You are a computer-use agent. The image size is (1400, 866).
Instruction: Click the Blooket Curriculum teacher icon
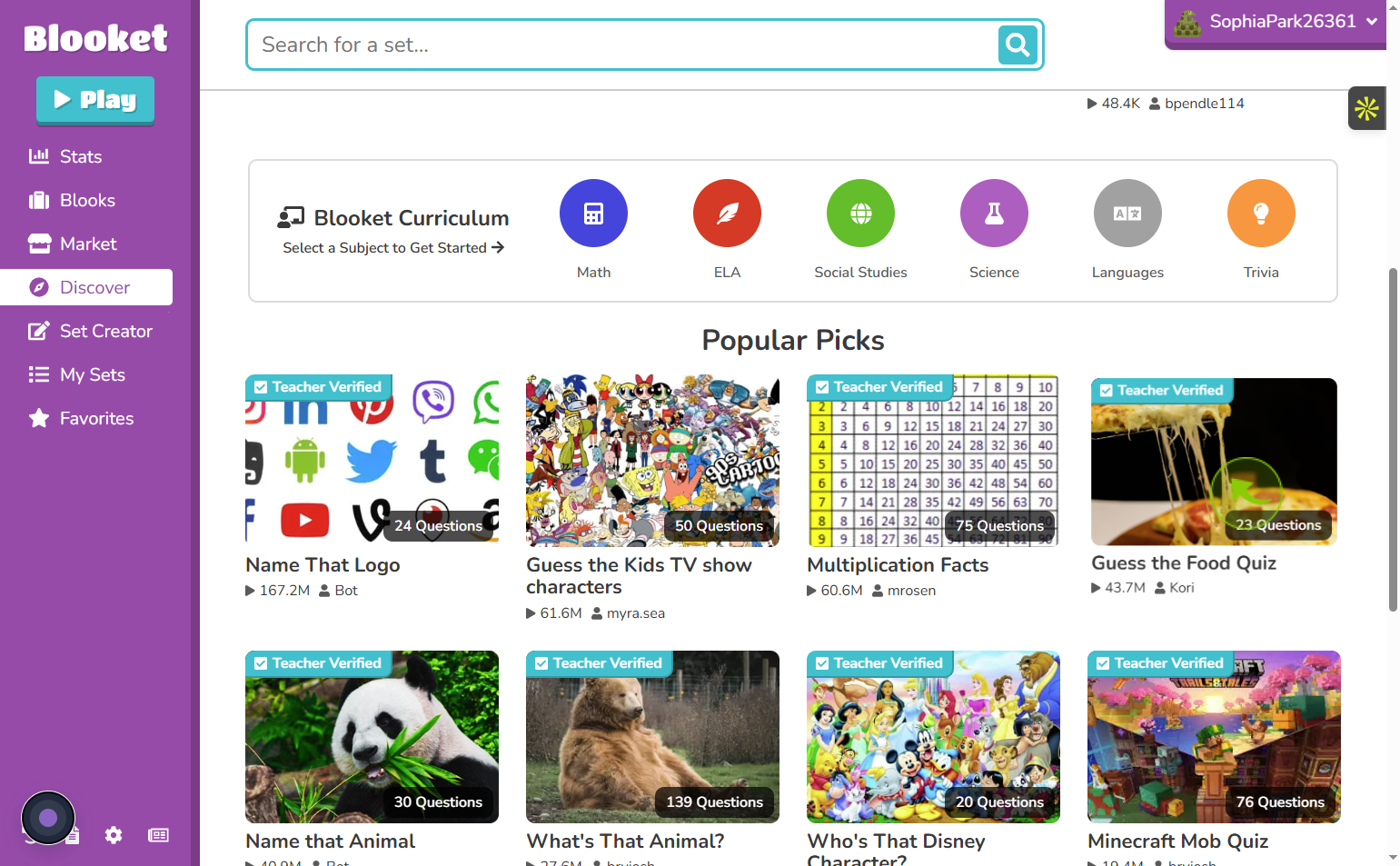(x=291, y=218)
